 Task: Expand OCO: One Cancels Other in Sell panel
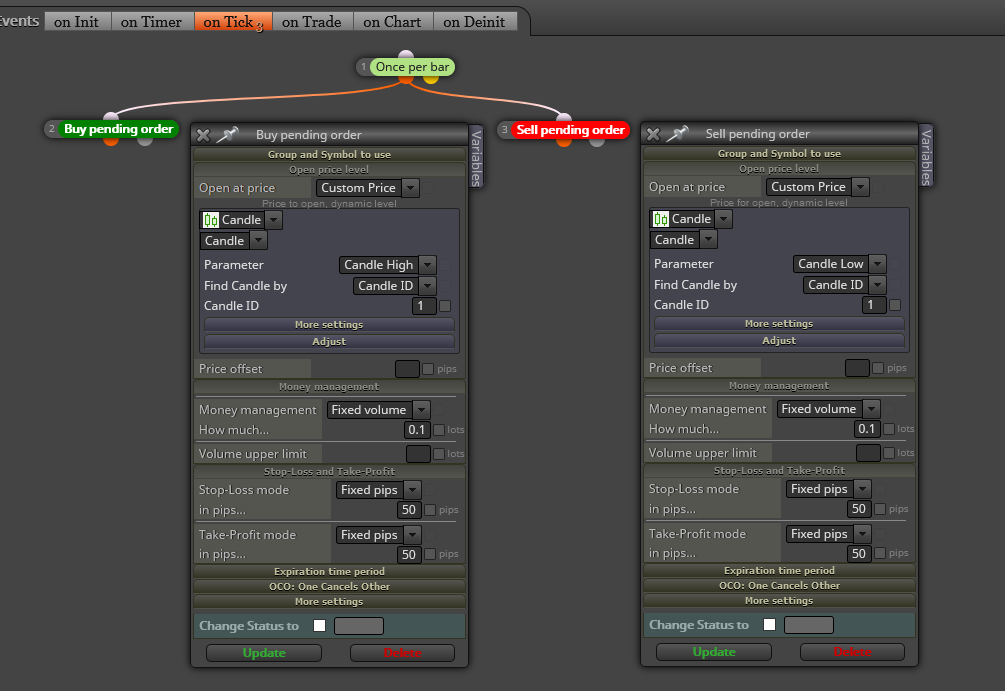[x=779, y=585]
